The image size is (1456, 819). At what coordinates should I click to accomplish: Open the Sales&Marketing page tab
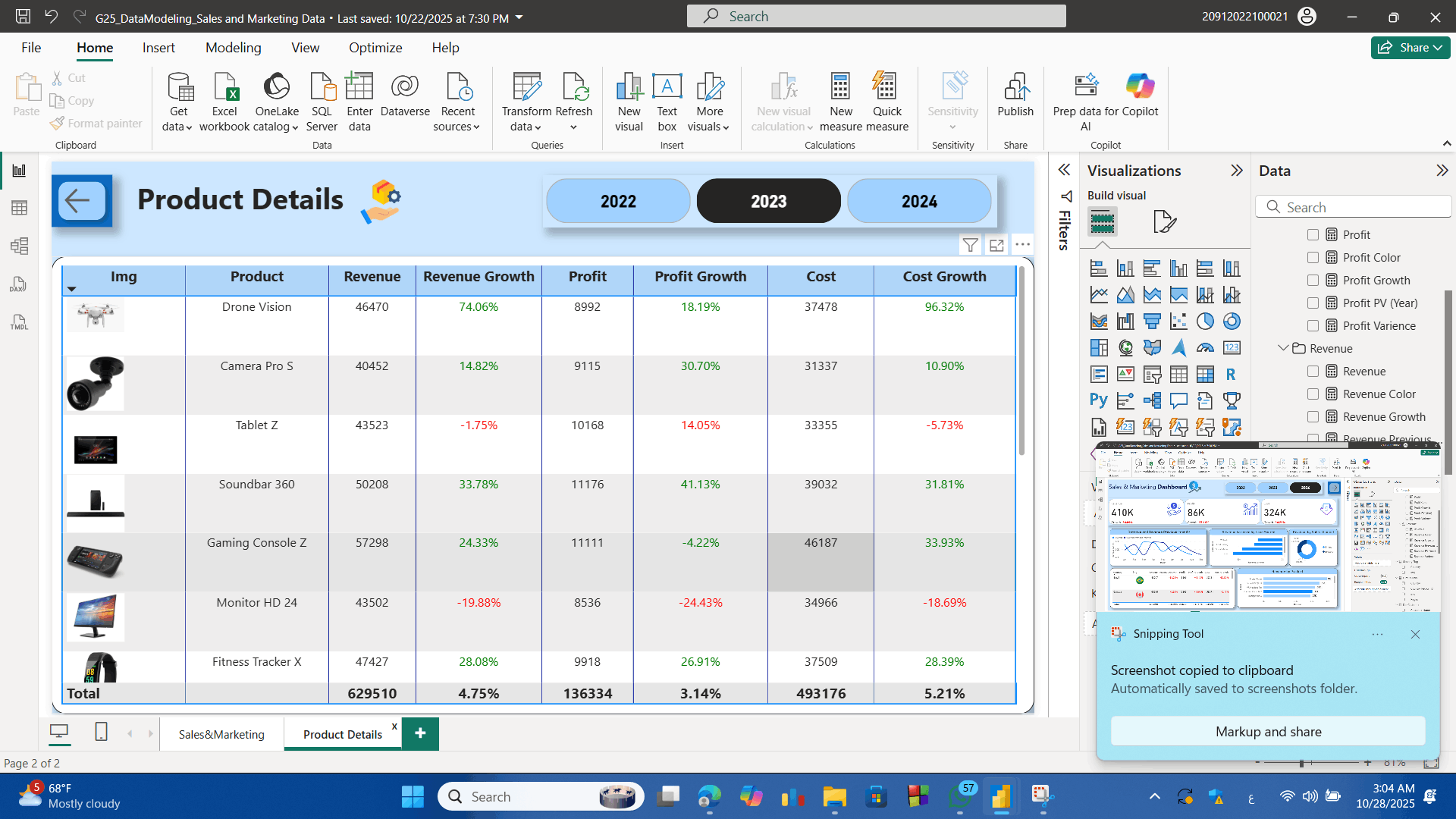[221, 733]
